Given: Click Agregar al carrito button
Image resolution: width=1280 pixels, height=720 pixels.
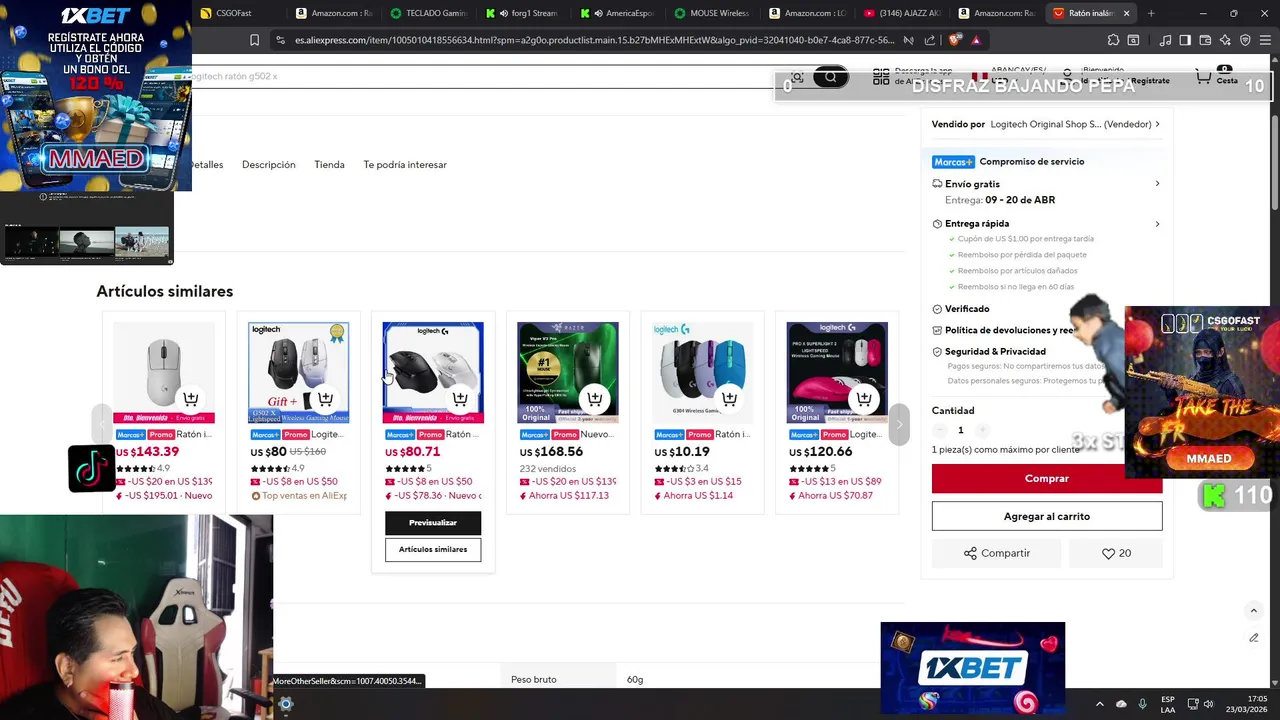Looking at the screenshot, I should click(1047, 516).
